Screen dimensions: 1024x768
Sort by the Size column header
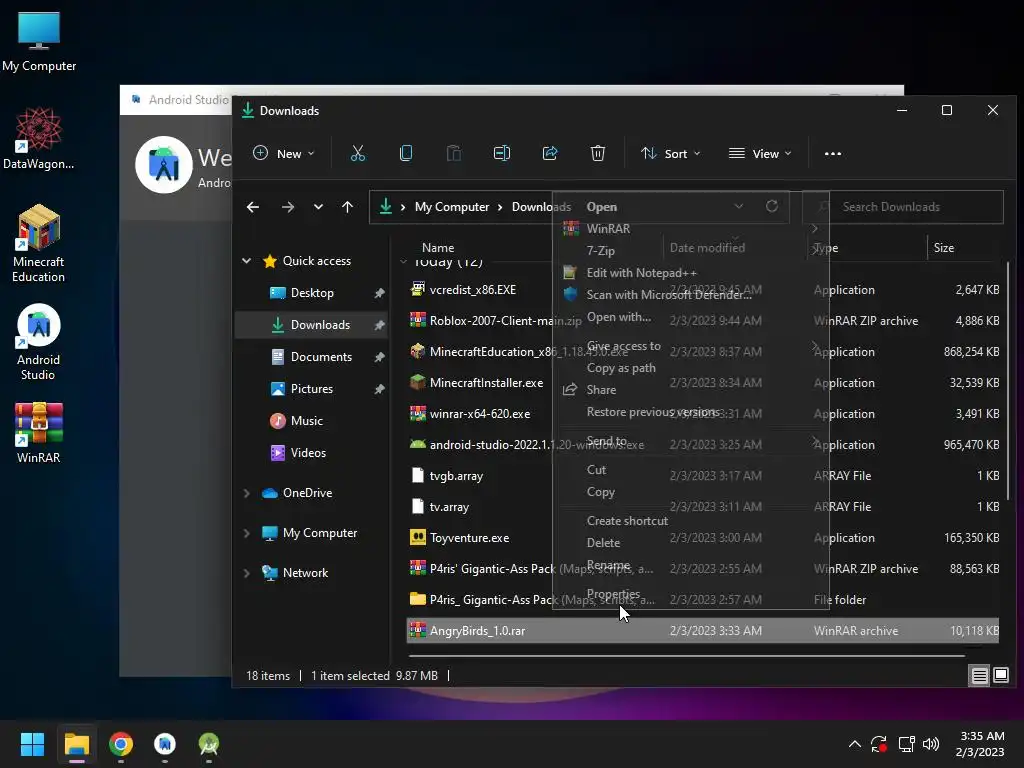(x=944, y=248)
